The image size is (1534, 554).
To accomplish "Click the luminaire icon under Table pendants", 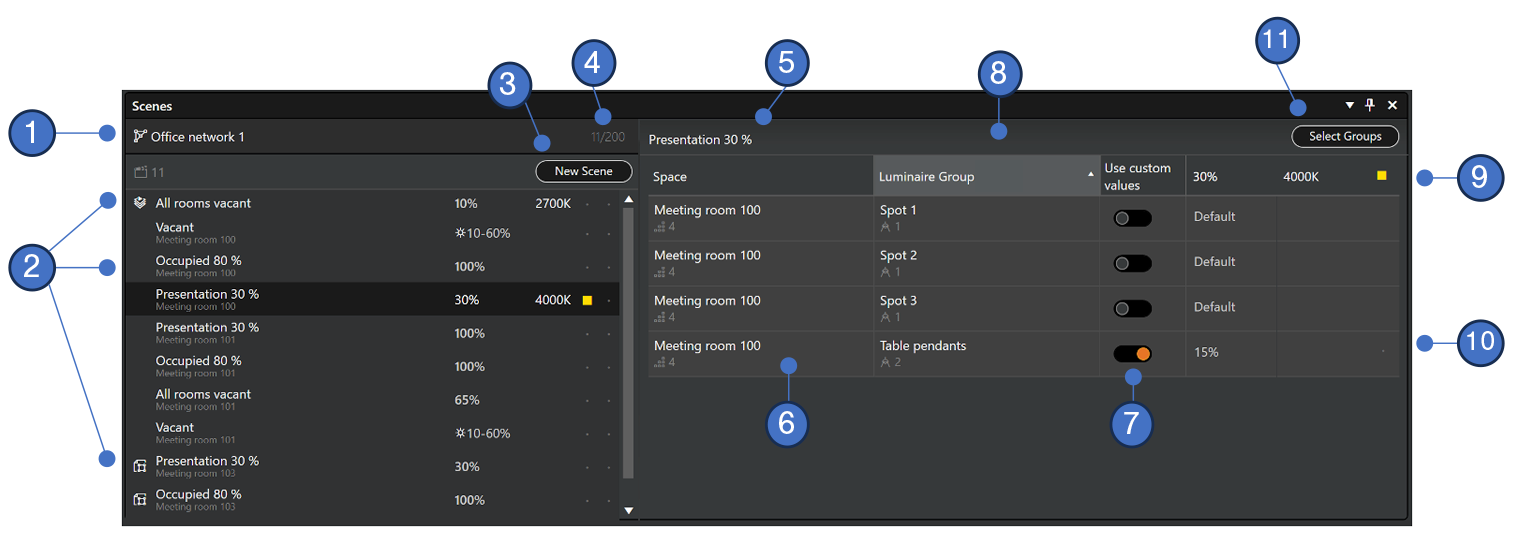I will [885, 362].
